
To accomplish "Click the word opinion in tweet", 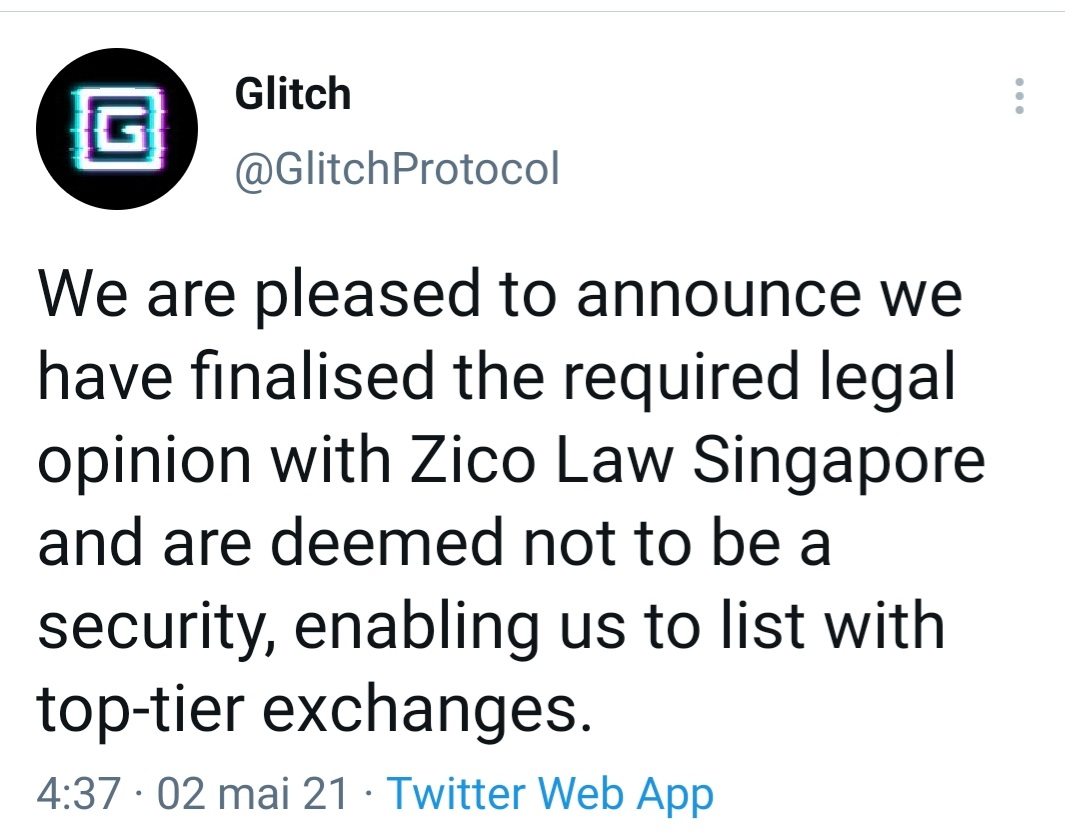I will 144,462.
